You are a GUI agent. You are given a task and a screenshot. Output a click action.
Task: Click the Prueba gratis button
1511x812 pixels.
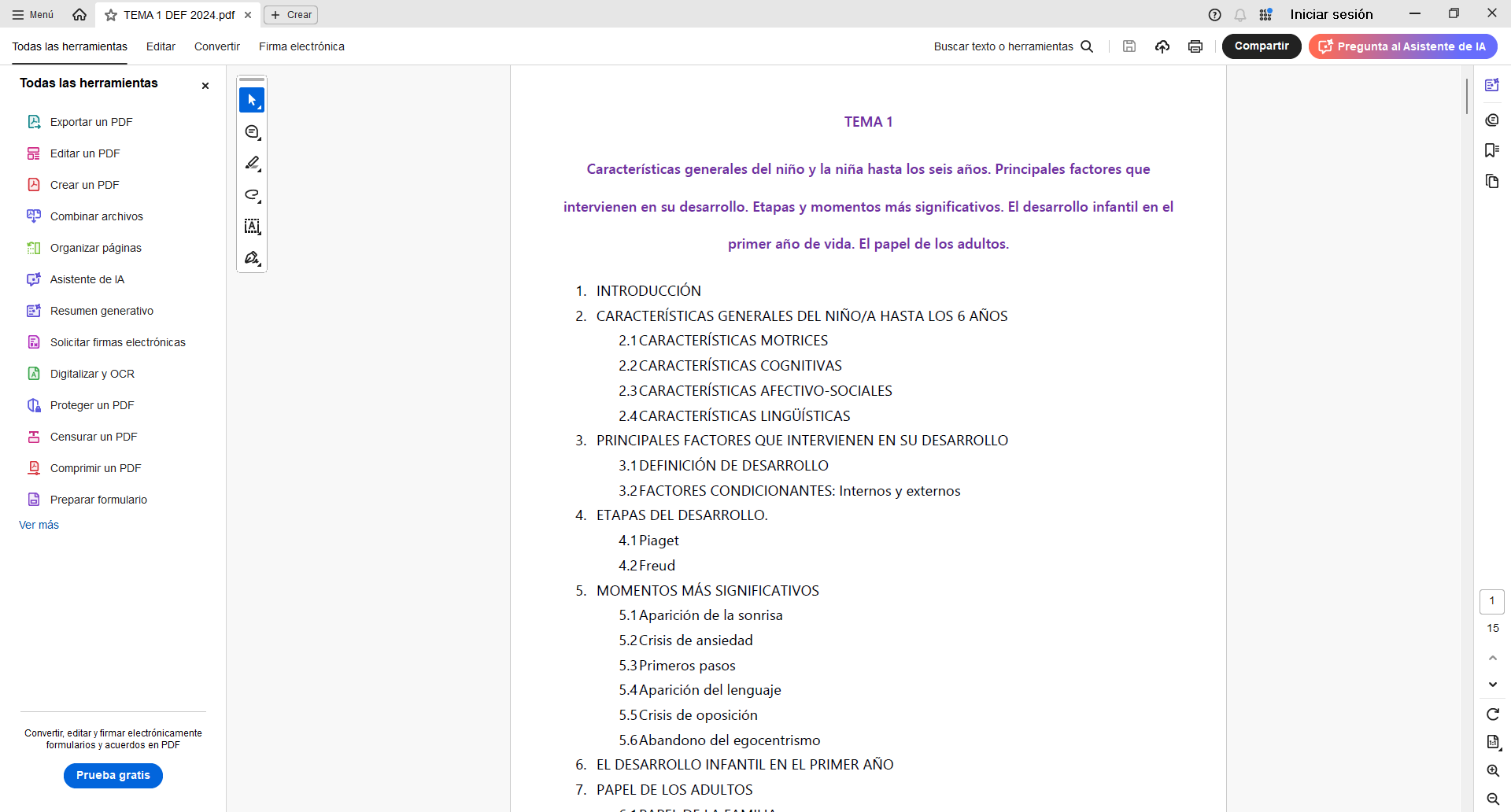(x=113, y=775)
